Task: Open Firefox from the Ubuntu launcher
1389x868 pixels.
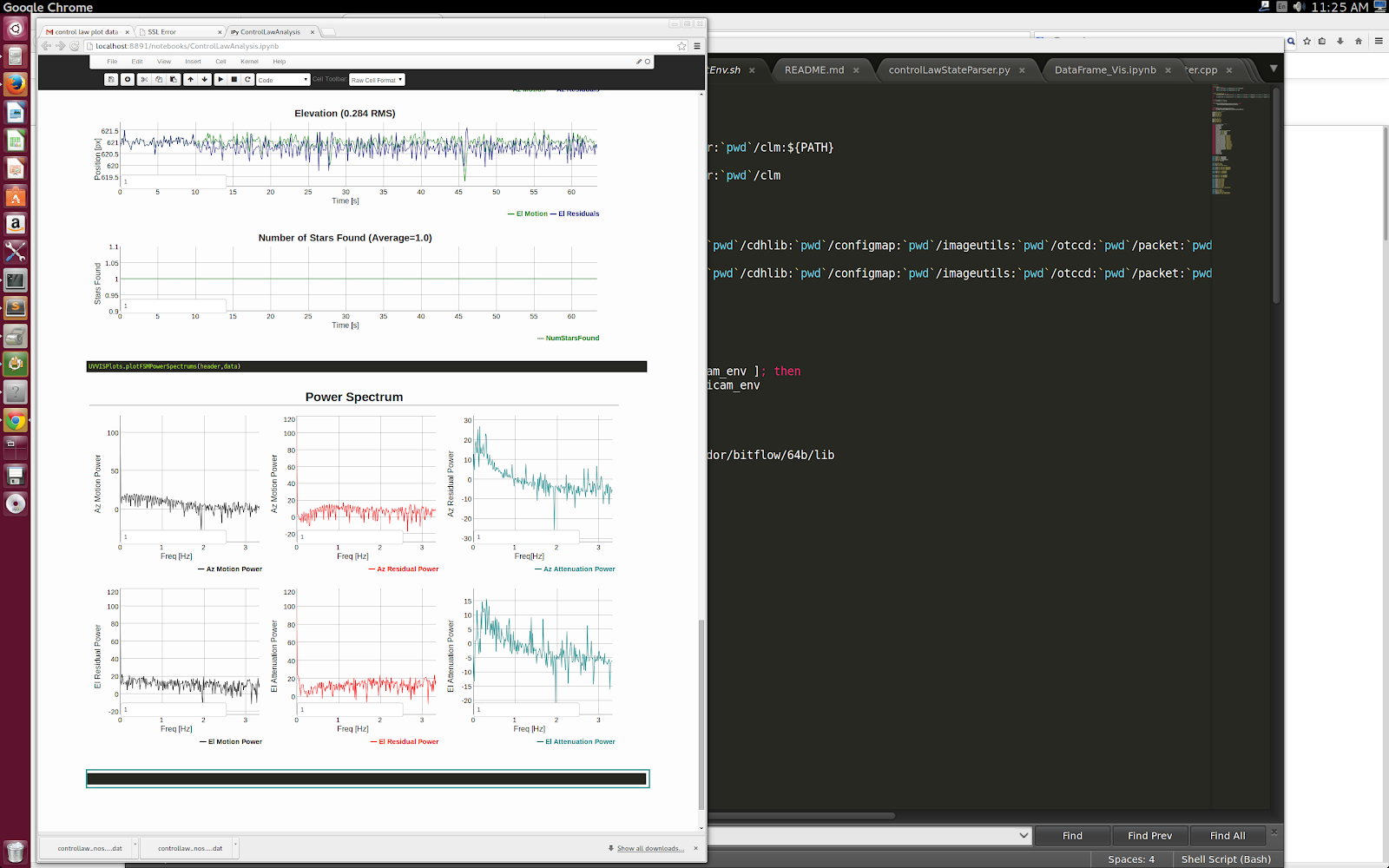Action: 16,84
